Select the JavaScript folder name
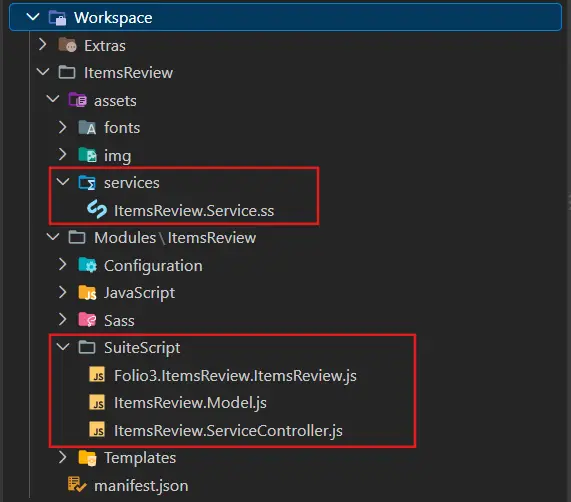Image resolution: width=571 pixels, height=502 pixels. pos(139,293)
